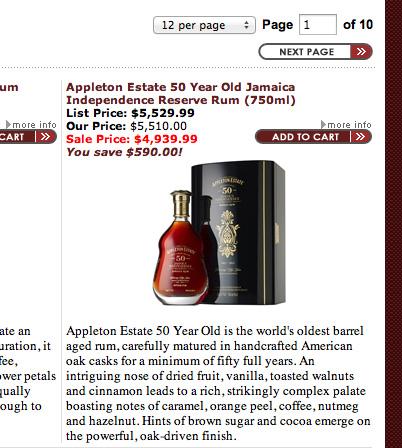Click the left product's partial title link
The width and height of the screenshot is (402, 448).
pos(9,87)
